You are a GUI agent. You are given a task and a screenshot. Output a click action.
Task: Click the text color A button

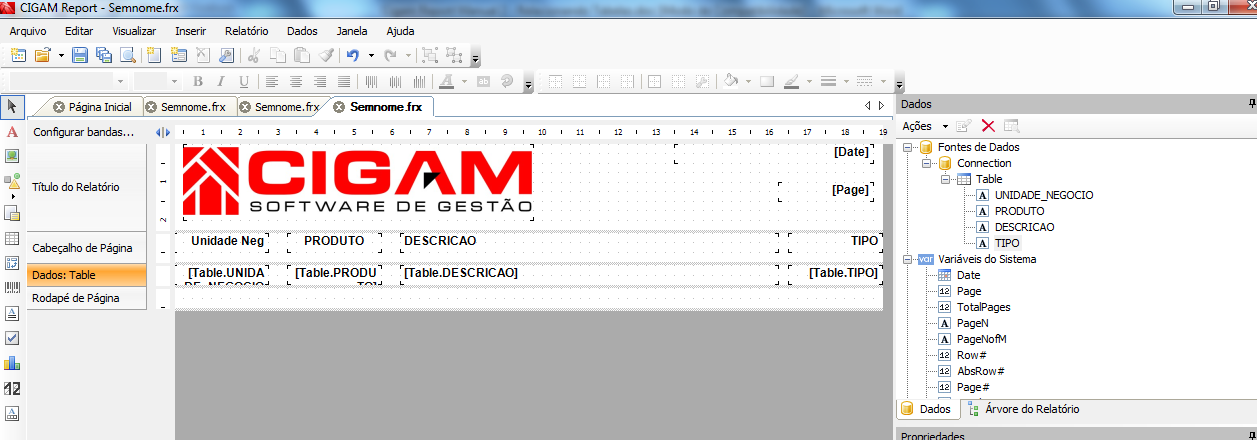coord(446,81)
